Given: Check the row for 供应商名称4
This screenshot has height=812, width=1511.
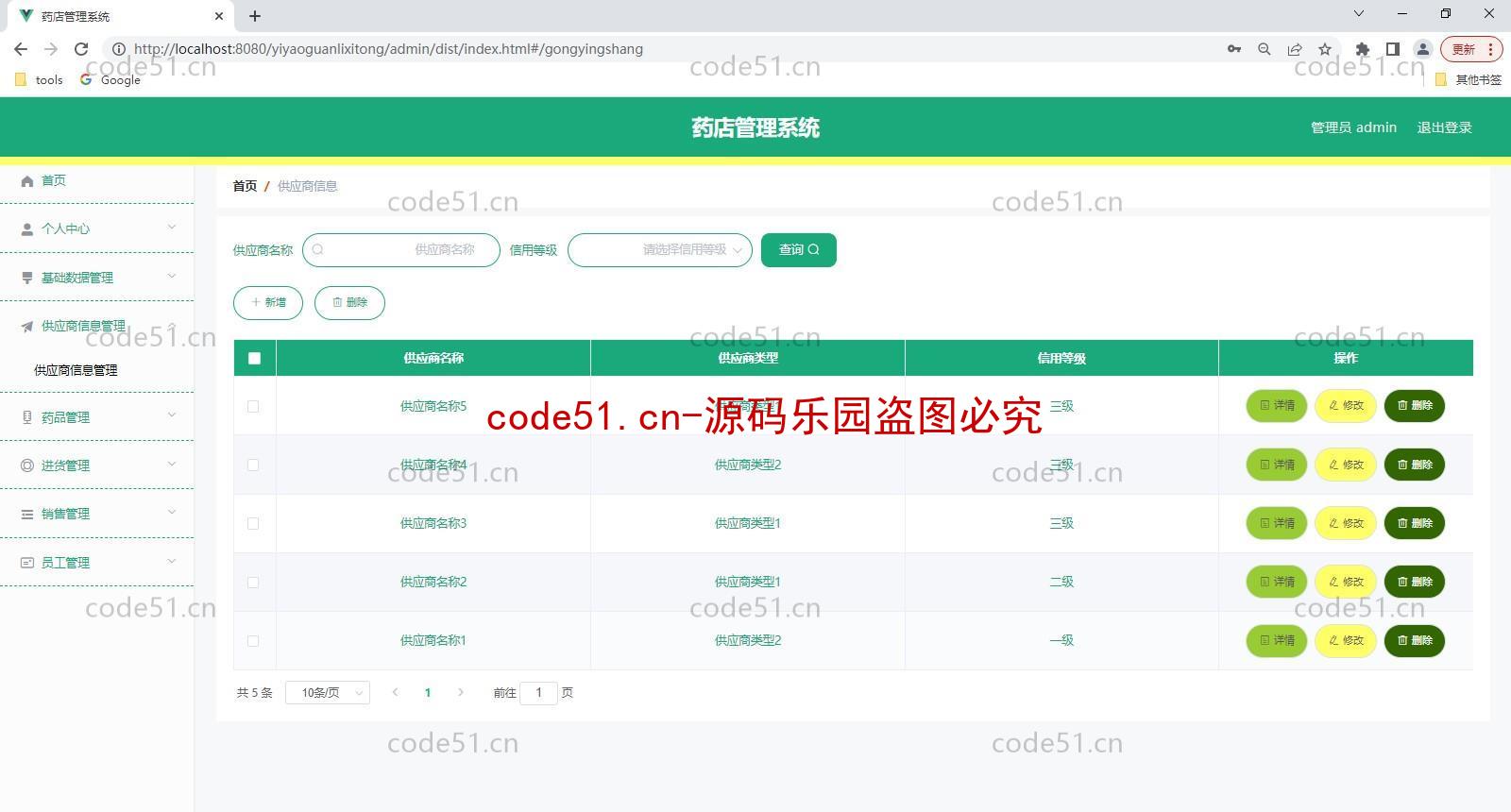Looking at the screenshot, I should pos(253,465).
